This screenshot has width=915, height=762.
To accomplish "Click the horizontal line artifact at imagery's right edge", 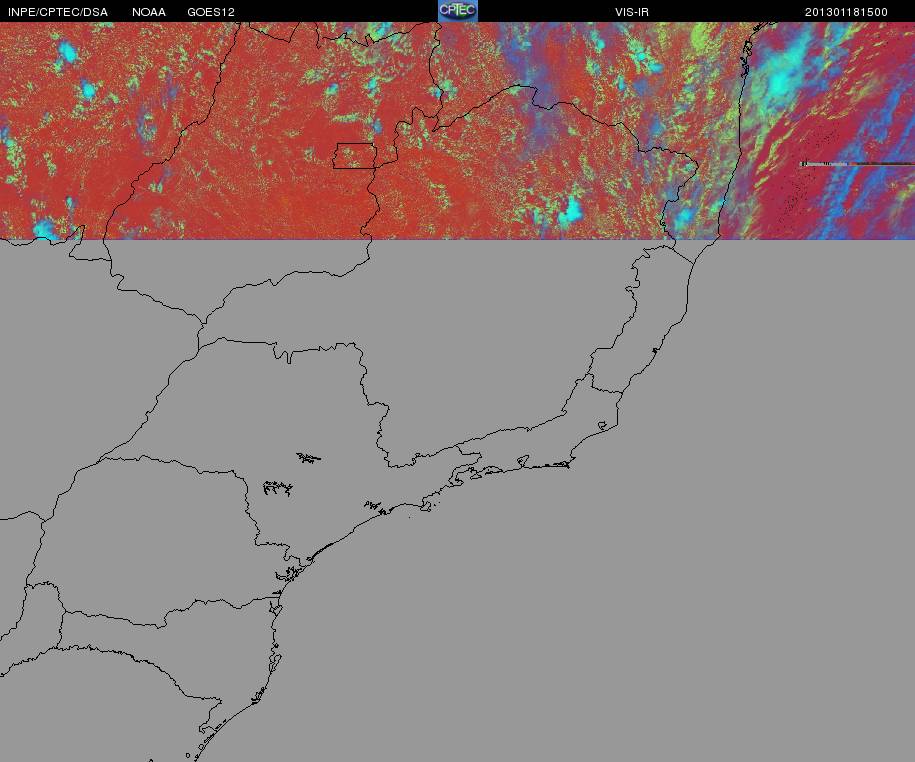I will [856, 163].
